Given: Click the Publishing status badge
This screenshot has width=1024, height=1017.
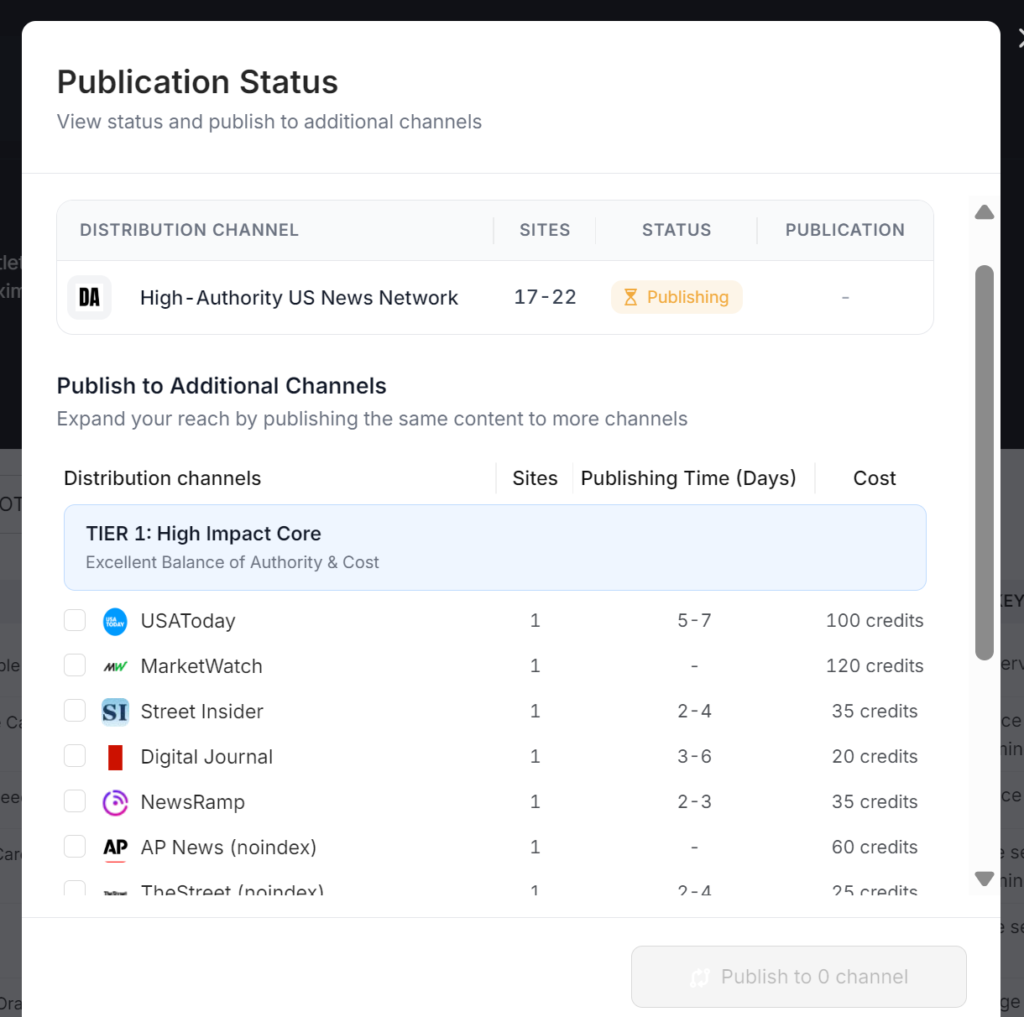Looking at the screenshot, I should pos(676,297).
